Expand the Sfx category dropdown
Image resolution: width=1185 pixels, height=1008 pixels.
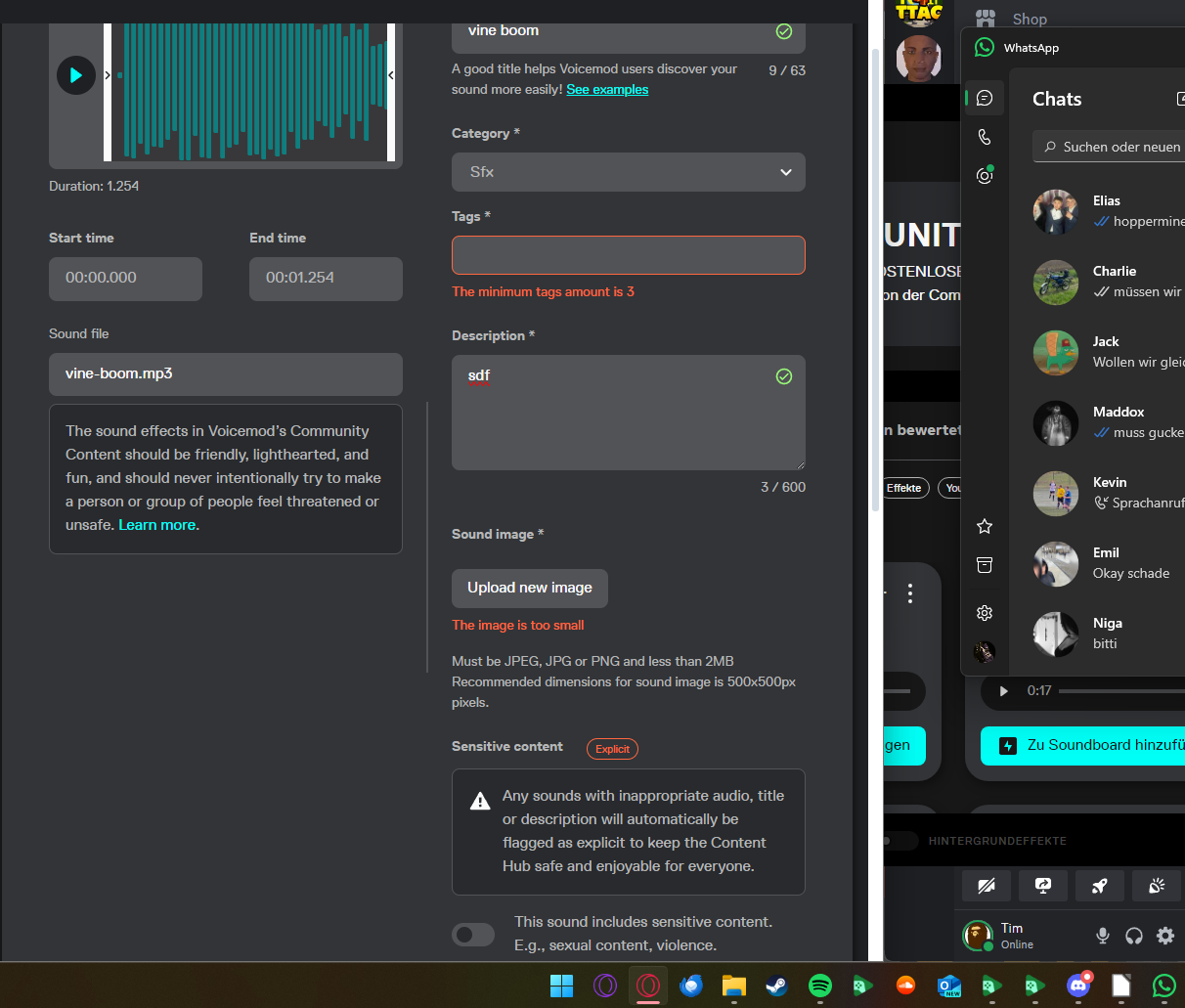628,172
